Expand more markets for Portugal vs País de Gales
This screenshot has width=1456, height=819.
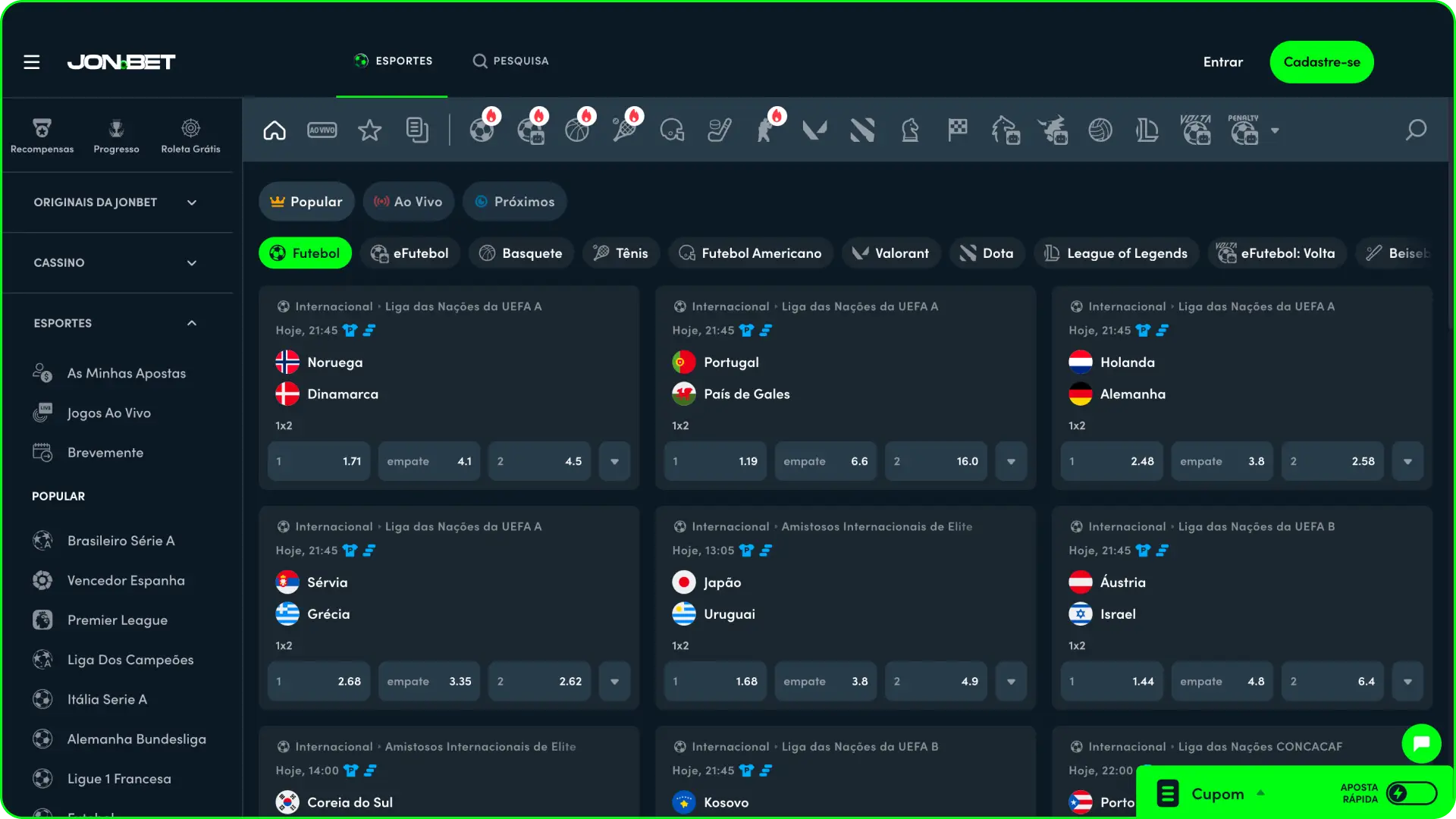[x=1011, y=461]
